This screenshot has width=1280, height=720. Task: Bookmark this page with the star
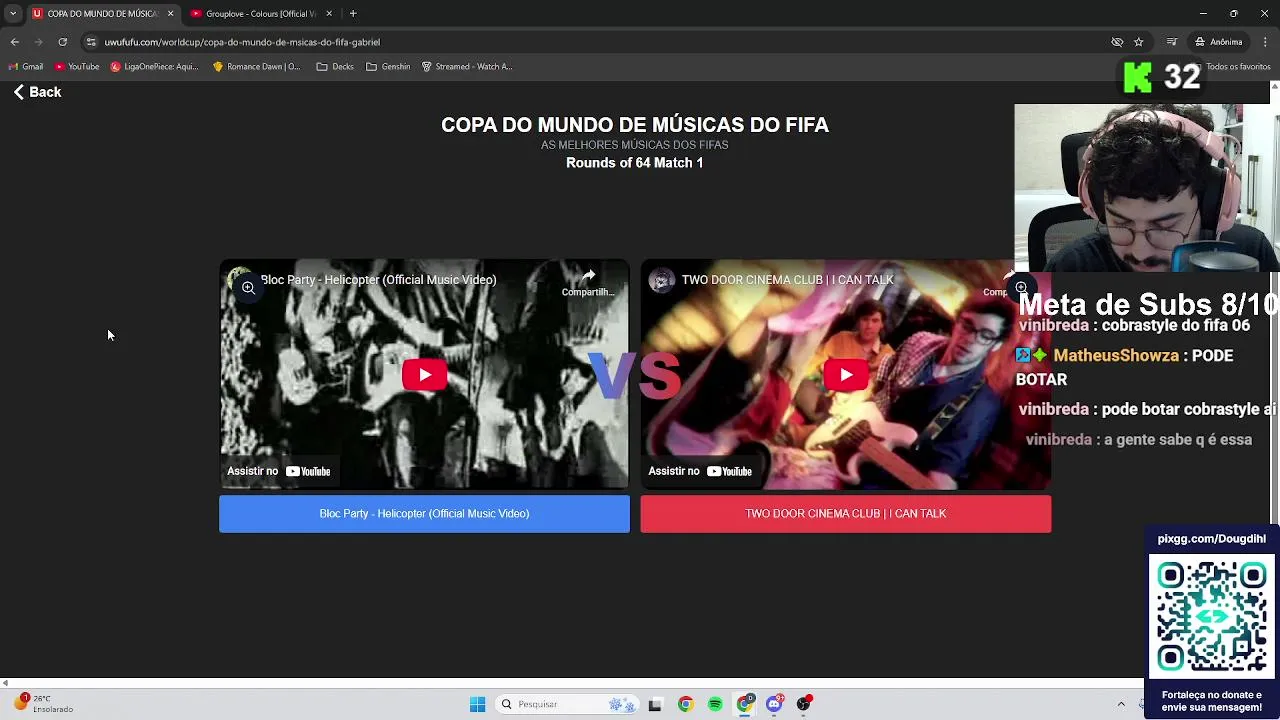point(1138,42)
